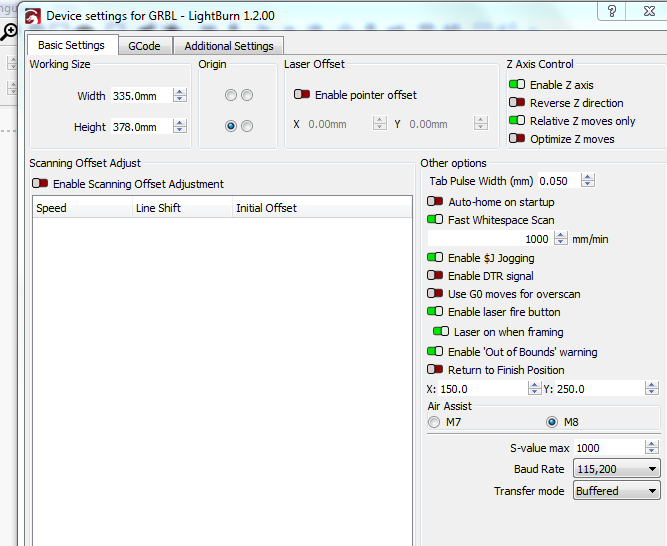Image resolution: width=667 pixels, height=546 pixels.
Task: Toggle Use G0 moves for overscan
Action: (x=435, y=293)
